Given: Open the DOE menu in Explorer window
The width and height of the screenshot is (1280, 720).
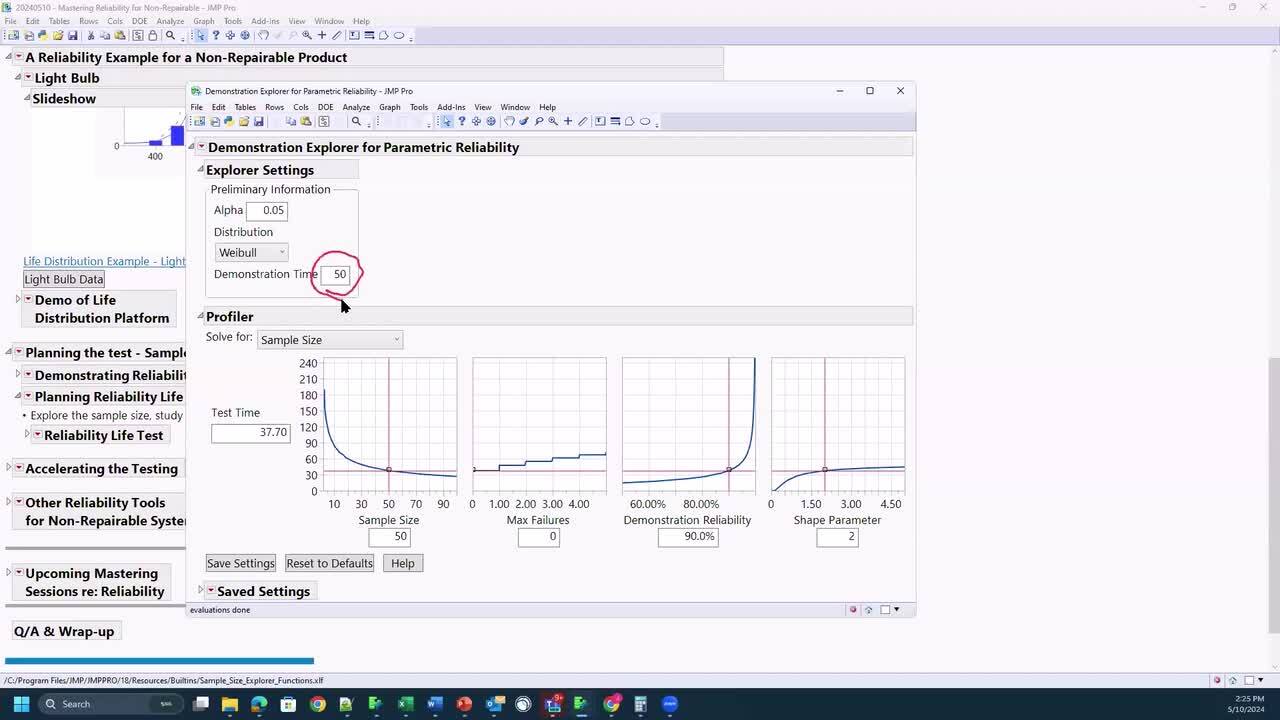Looking at the screenshot, I should (325, 107).
